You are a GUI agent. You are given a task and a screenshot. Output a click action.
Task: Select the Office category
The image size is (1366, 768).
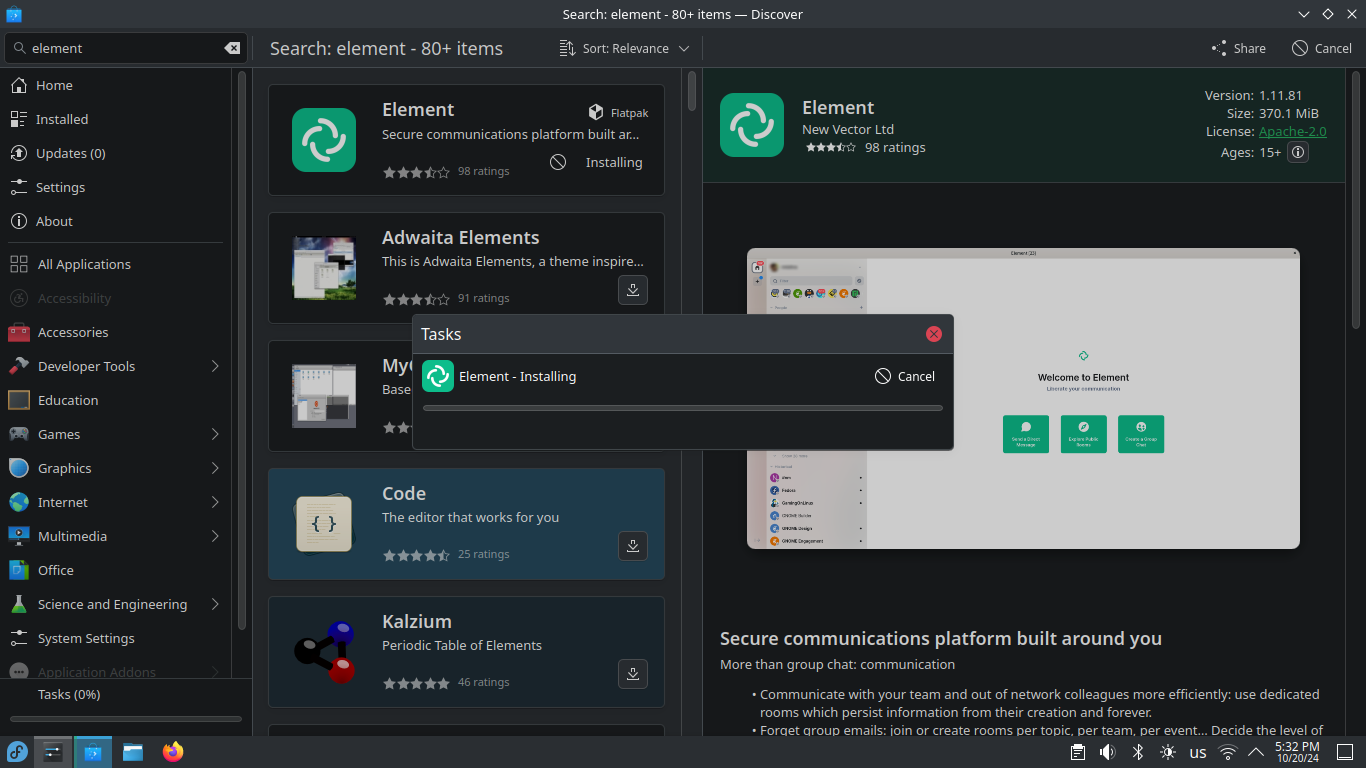tap(116, 570)
